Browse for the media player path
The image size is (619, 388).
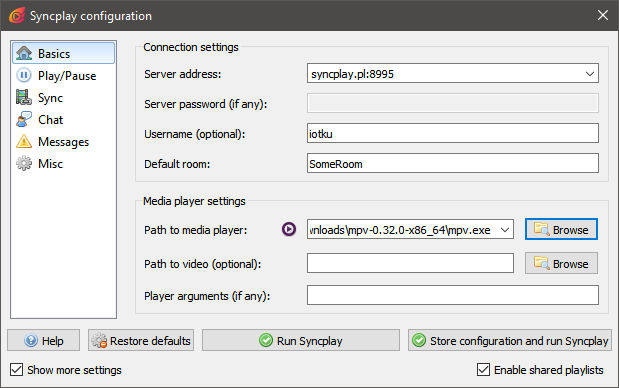[561, 229]
